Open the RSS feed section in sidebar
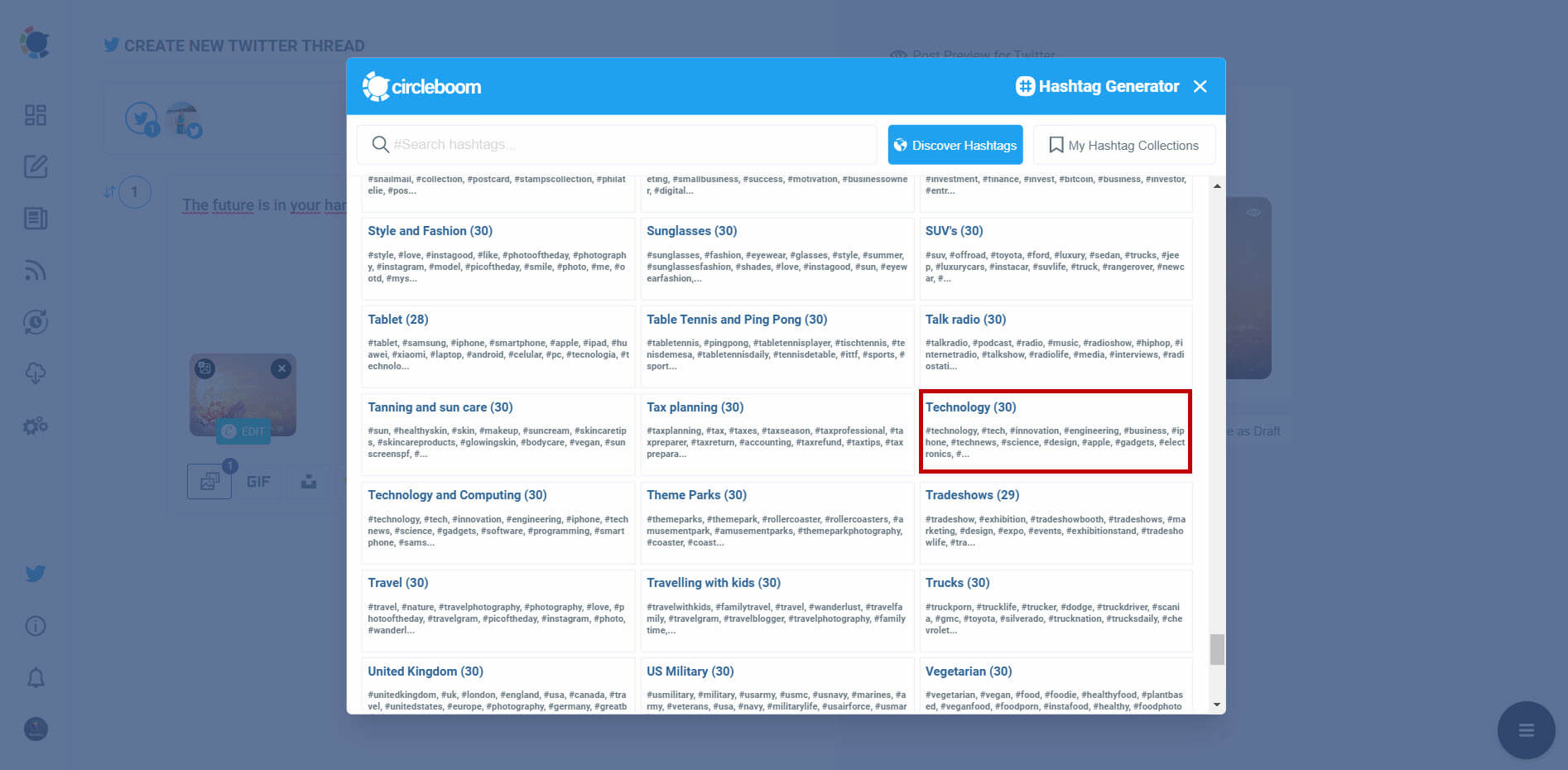1568x770 pixels. (35, 271)
